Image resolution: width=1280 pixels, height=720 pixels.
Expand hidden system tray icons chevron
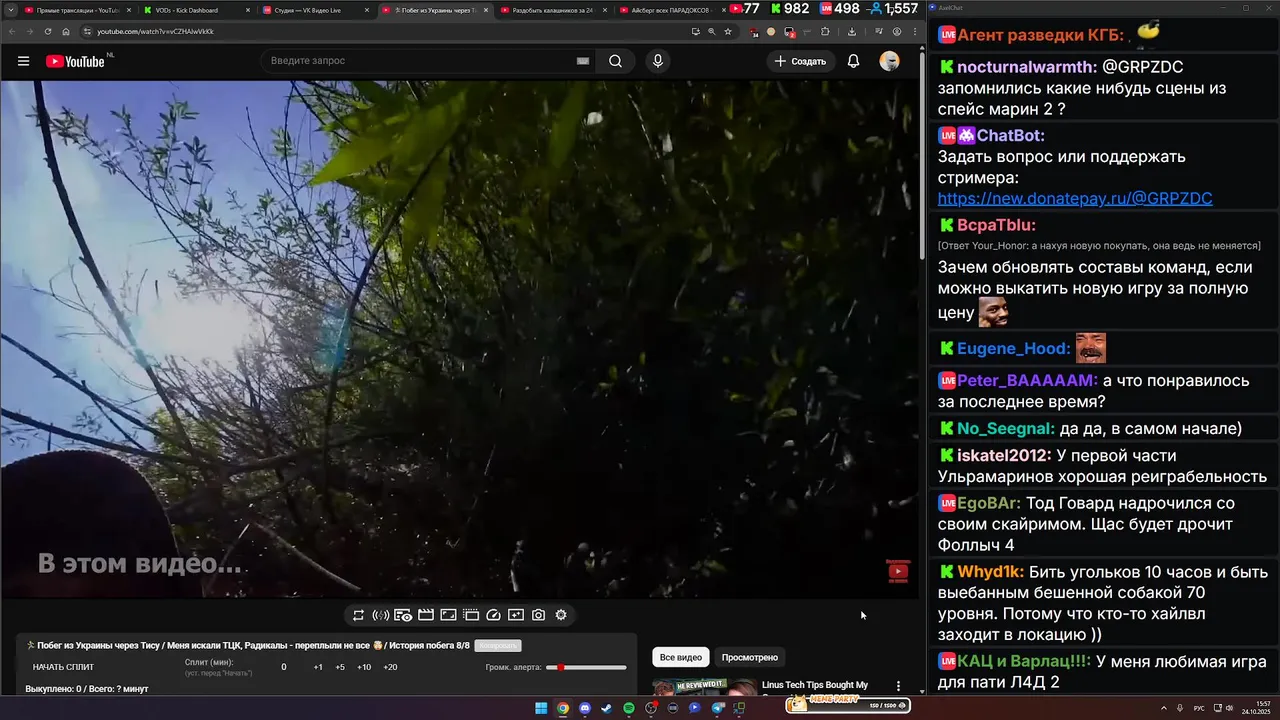pyautogui.click(x=1164, y=708)
